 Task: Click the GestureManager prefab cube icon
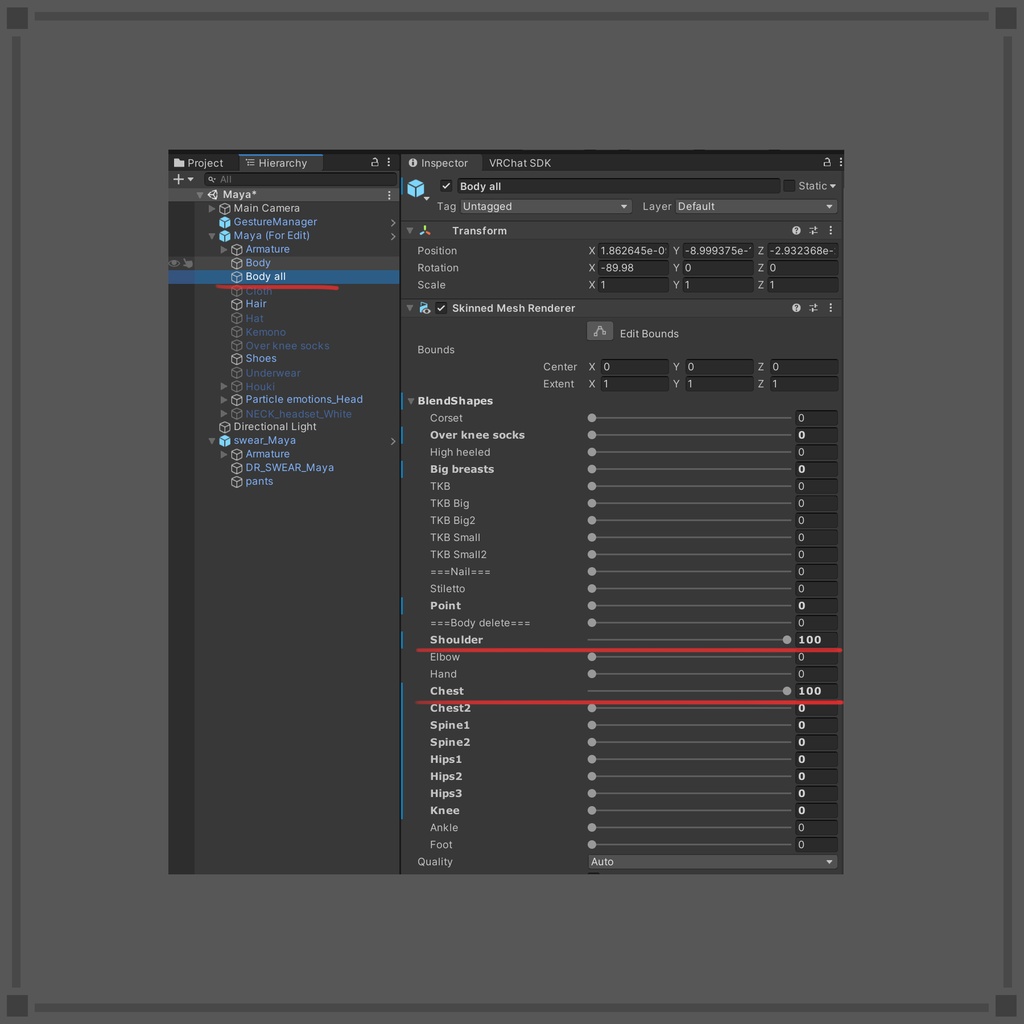tap(225, 222)
